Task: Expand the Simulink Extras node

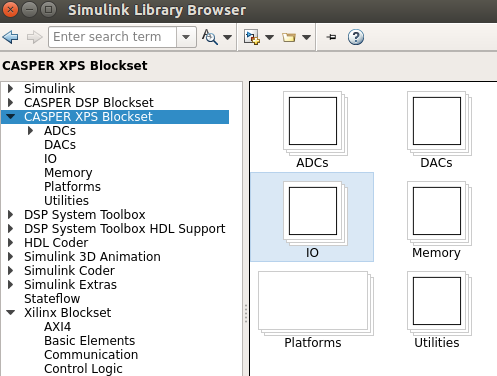Action: tap(11, 285)
